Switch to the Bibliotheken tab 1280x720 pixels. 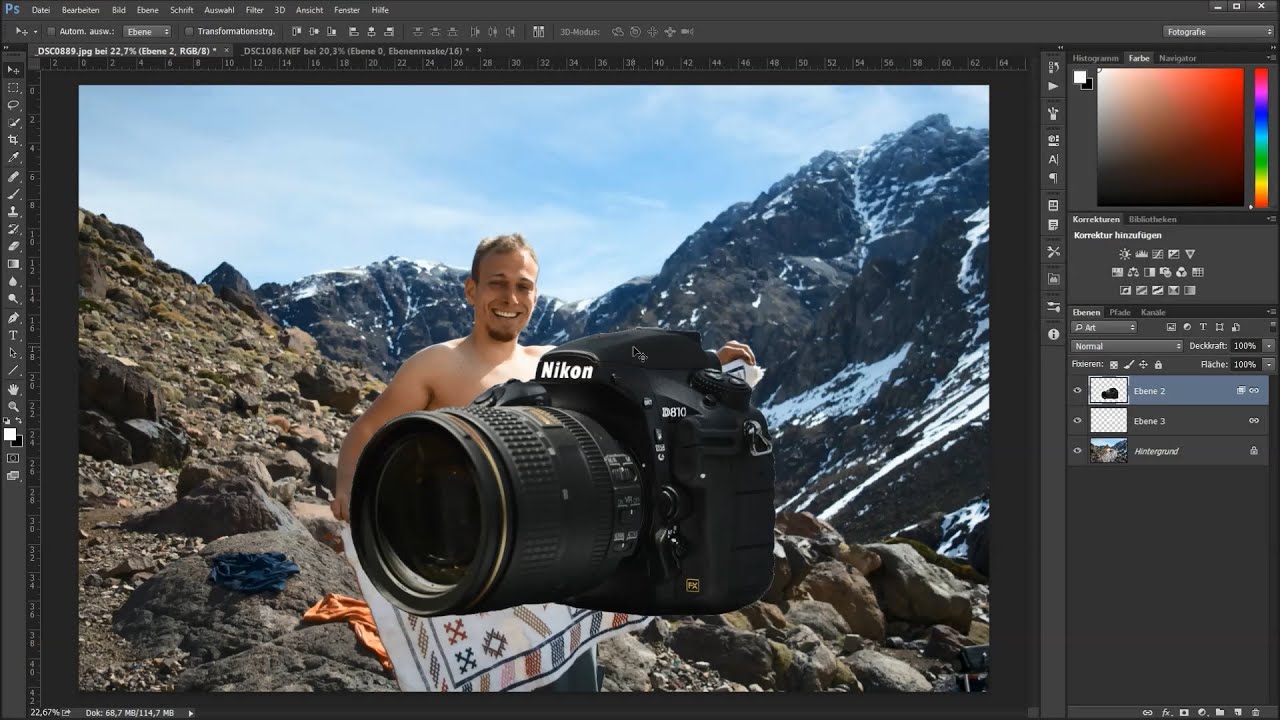pos(1152,219)
